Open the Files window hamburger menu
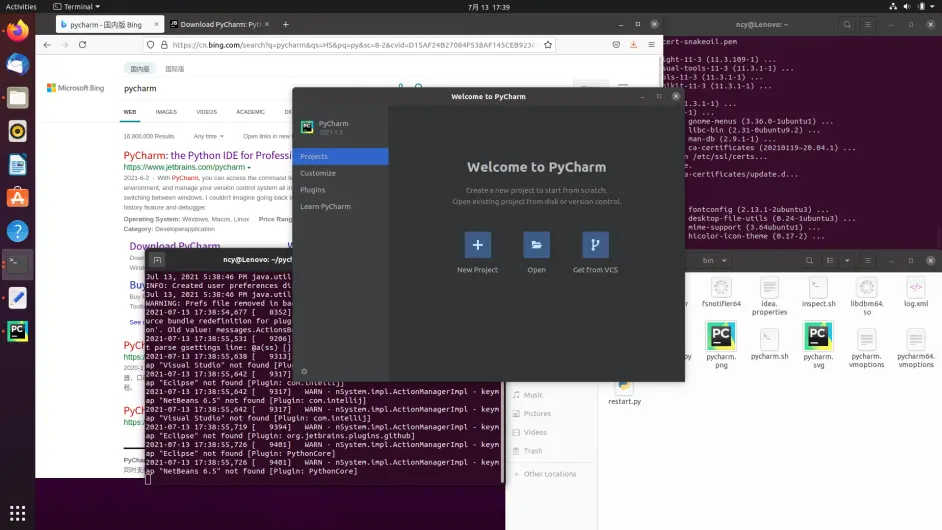The width and height of the screenshot is (942, 530). 868,260
